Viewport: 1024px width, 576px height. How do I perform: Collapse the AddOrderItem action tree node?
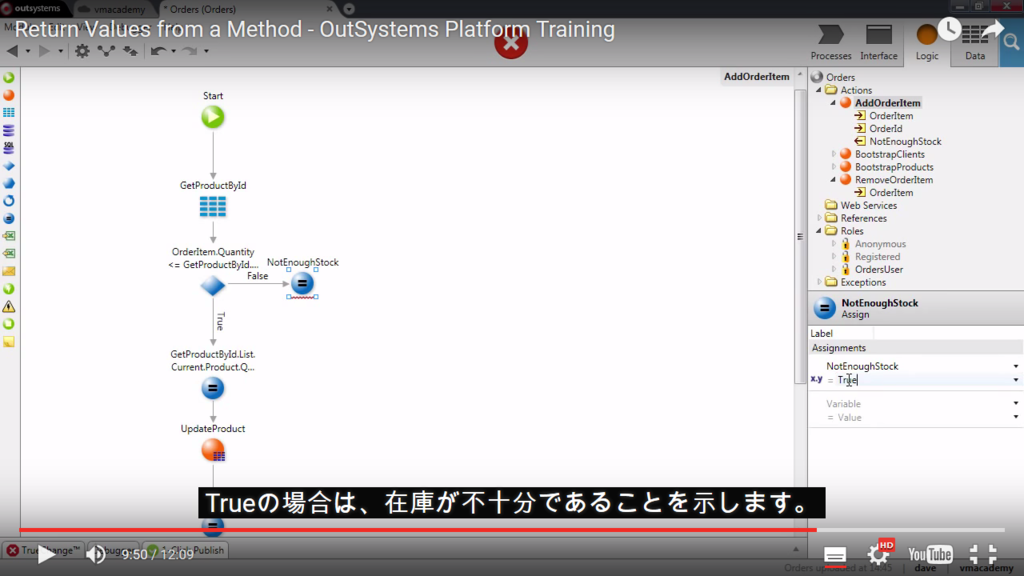click(x=833, y=103)
